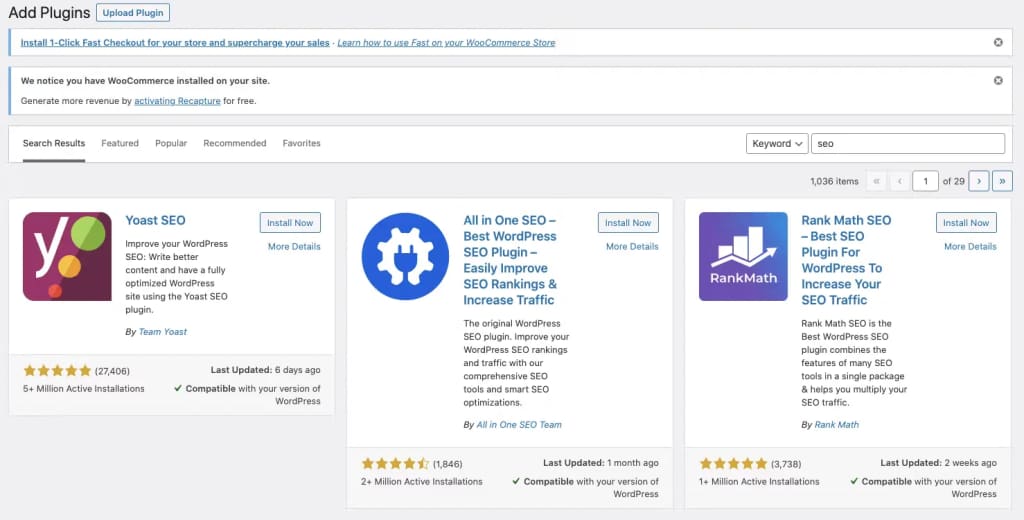
Task: Click Last Updated: 1 month ago text
Action: click(x=601, y=463)
